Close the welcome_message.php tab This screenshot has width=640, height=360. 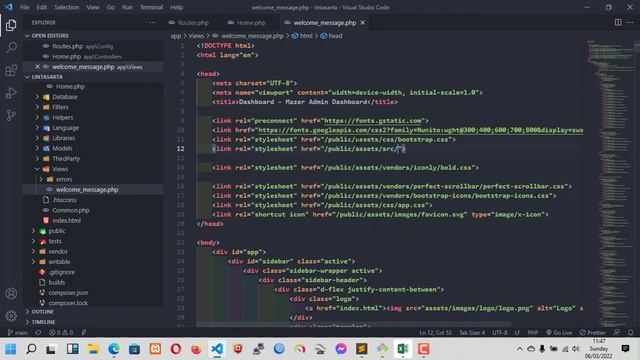point(362,23)
